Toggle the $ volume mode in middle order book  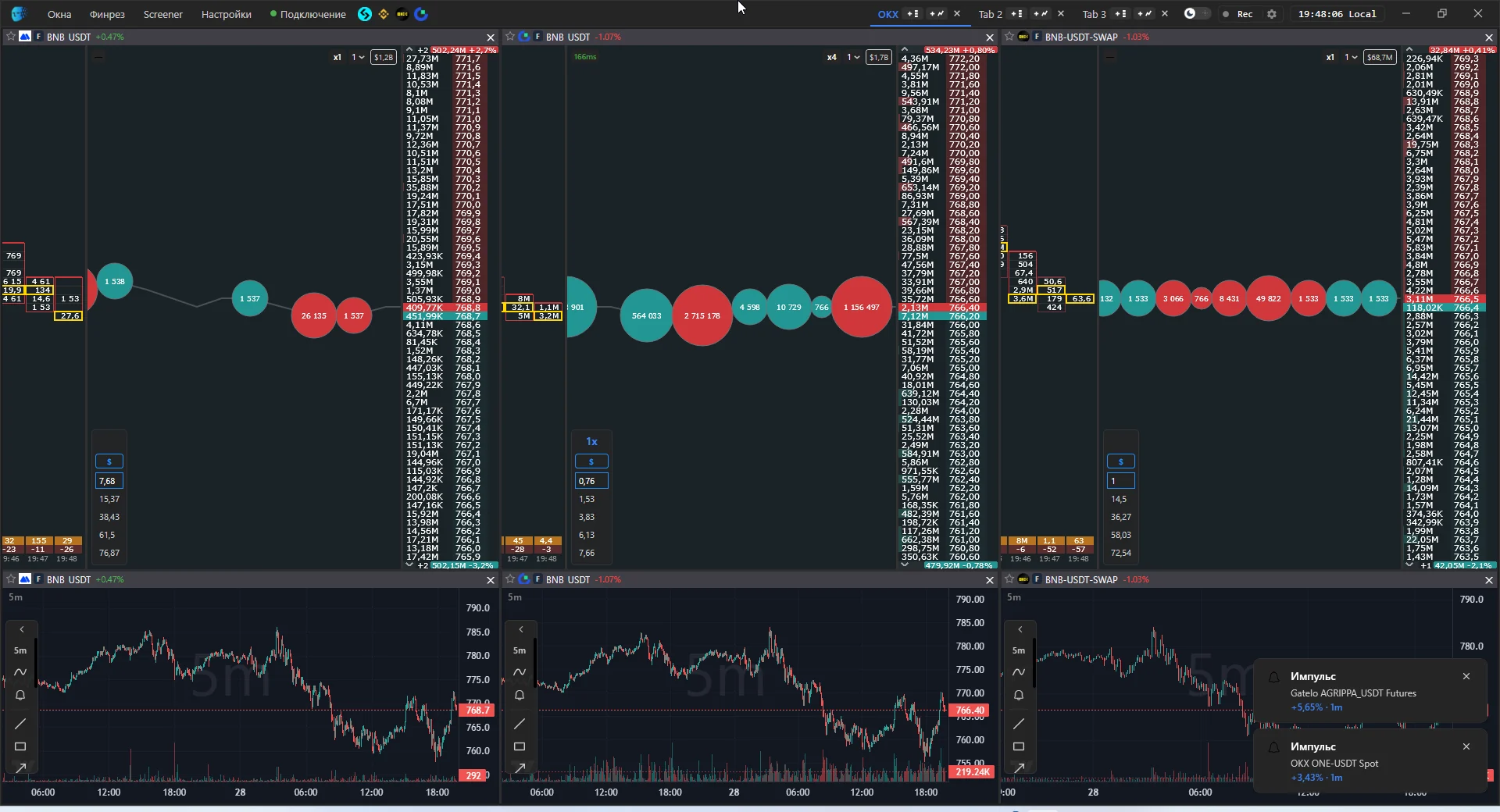591,461
